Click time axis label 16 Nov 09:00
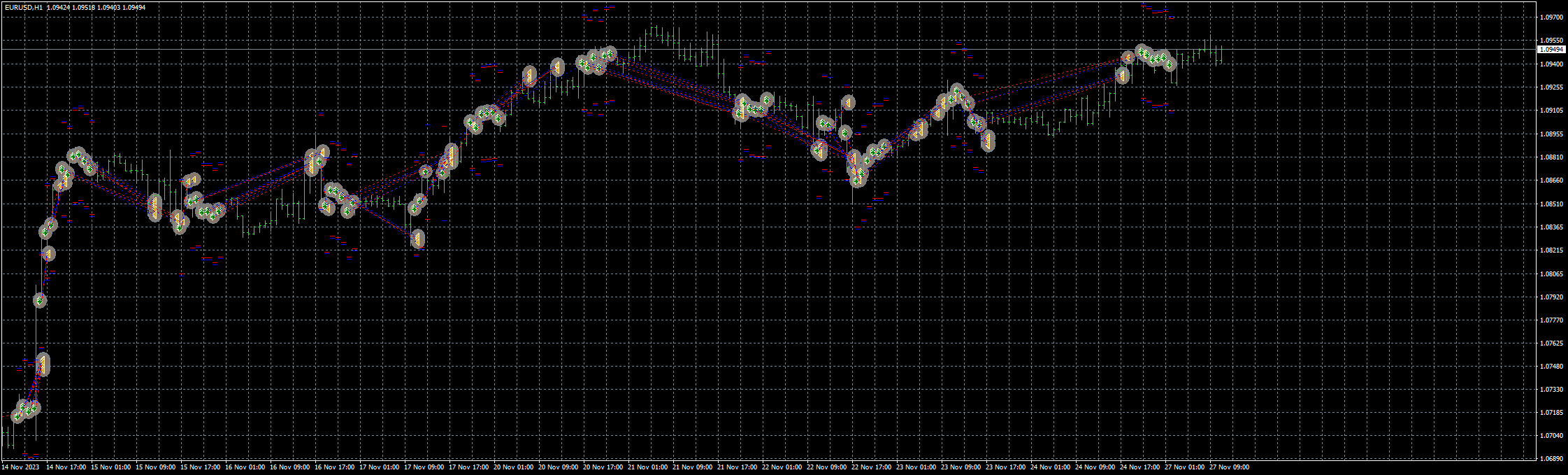Screen dimensions: 1568x475 [289, 467]
